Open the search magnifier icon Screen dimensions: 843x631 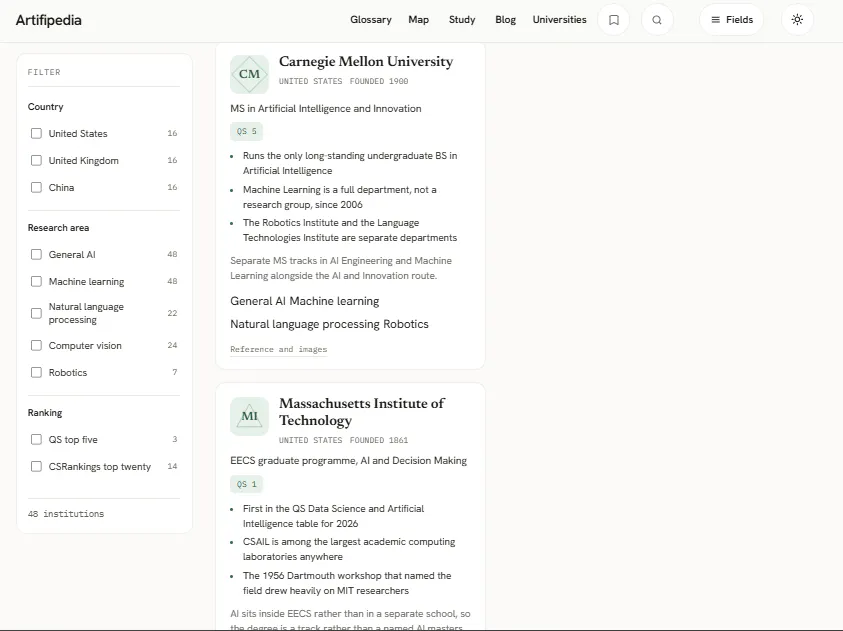pyautogui.click(x=657, y=20)
